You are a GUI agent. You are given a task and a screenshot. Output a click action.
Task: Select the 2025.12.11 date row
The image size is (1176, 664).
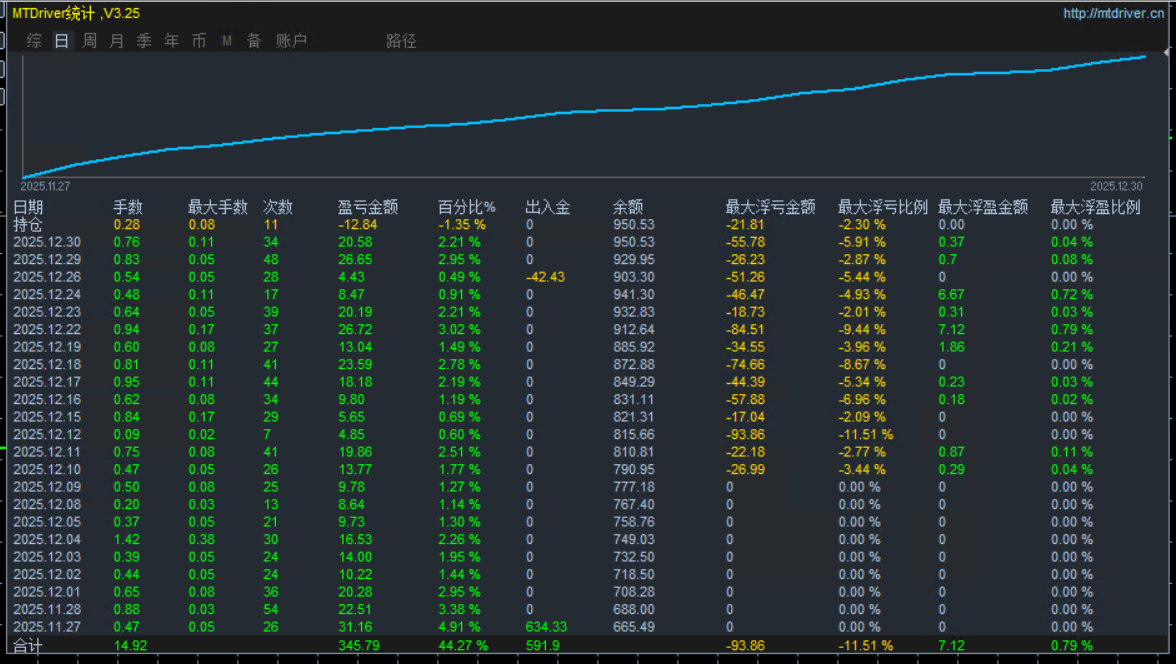coord(588,452)
